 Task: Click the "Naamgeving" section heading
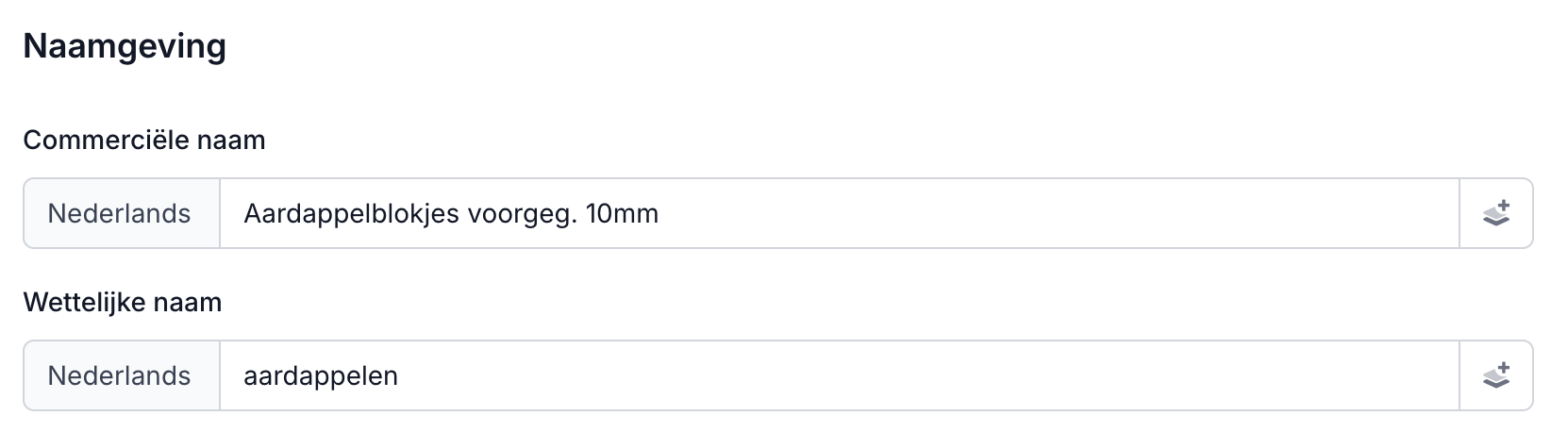tap(125, 45)
